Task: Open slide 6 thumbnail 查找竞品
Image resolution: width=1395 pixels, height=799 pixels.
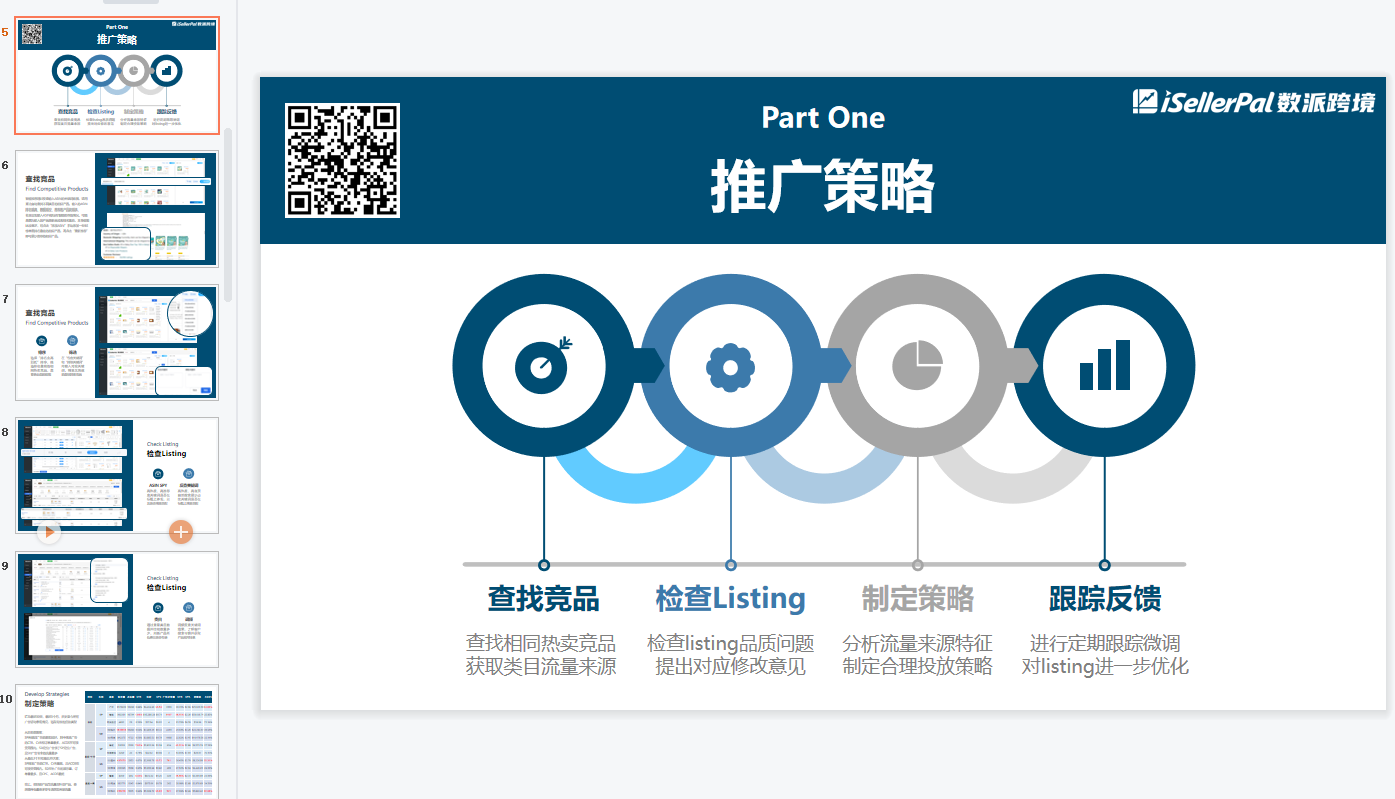Action: click(117, 209)
